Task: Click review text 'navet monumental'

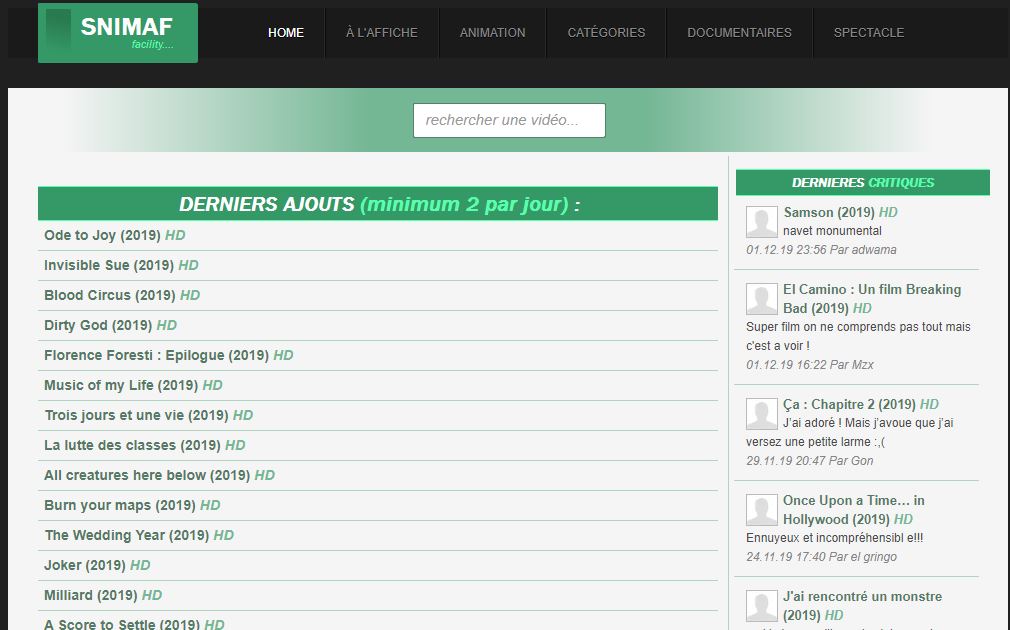Action: coord(832,231)
